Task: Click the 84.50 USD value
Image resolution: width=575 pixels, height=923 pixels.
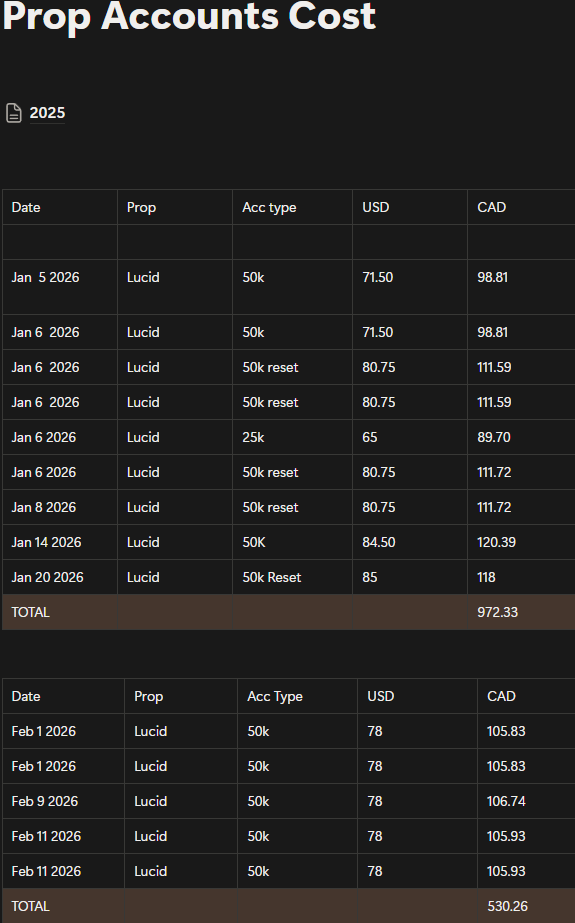Action: click(378, 542)
